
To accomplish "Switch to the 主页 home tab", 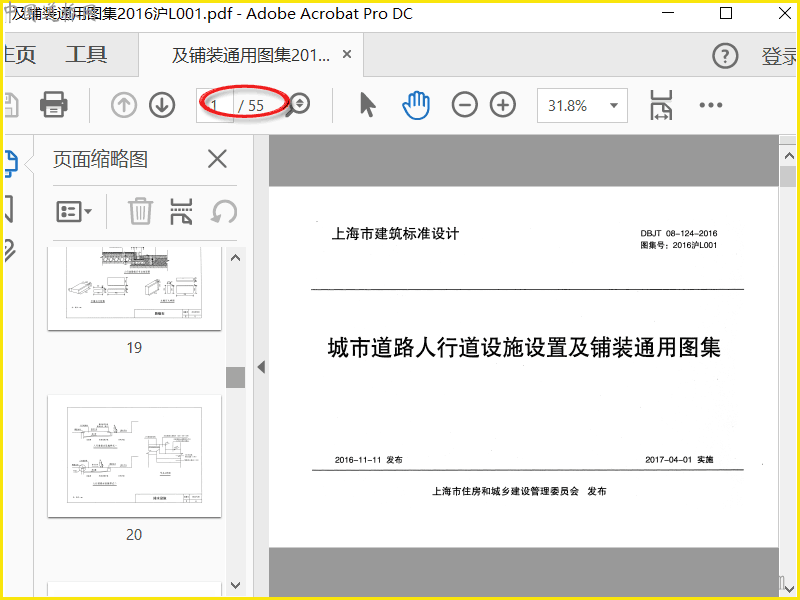I will click(19, 54).
